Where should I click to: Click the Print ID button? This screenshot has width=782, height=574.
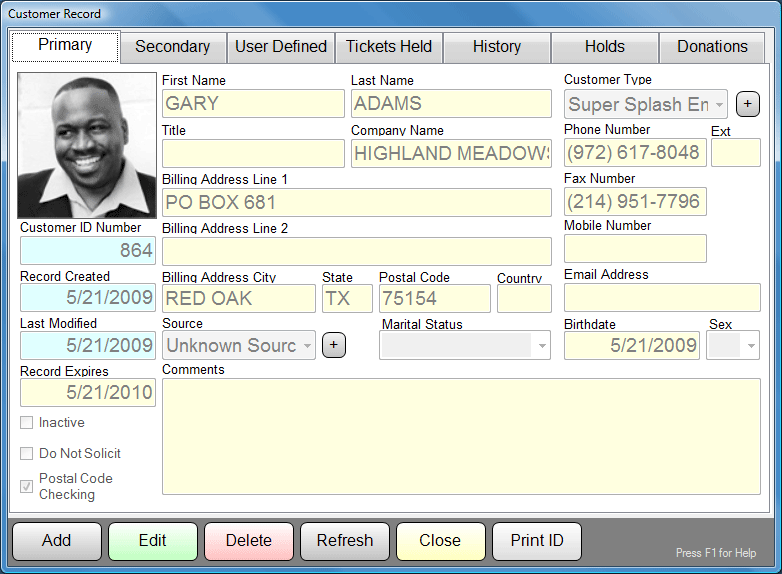tap(537, 541)
